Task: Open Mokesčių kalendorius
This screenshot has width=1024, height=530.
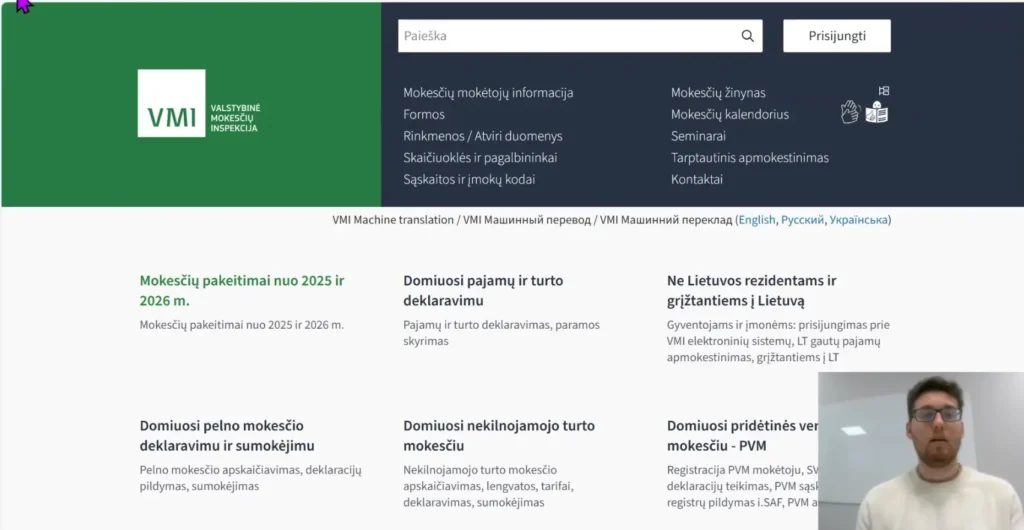Action: click(729, 114)
